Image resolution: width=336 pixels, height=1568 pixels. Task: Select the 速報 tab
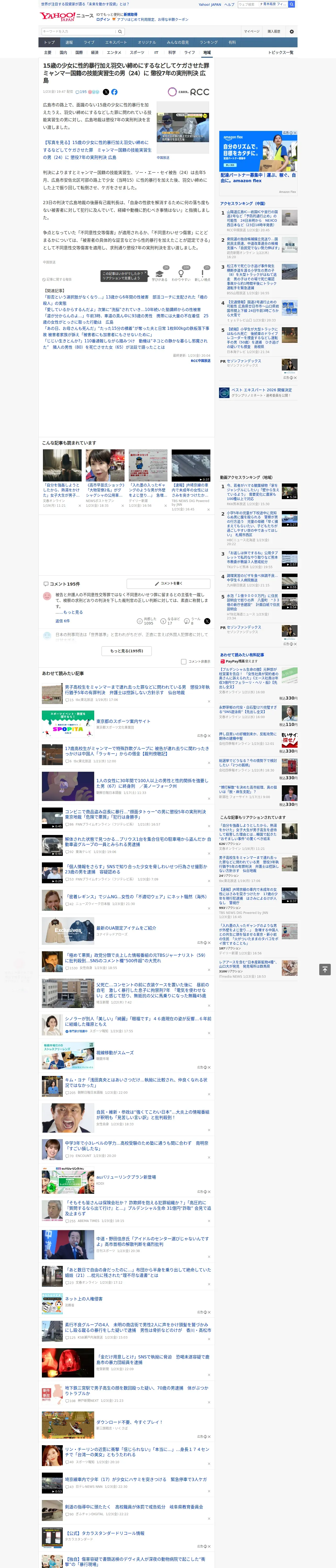69,43
